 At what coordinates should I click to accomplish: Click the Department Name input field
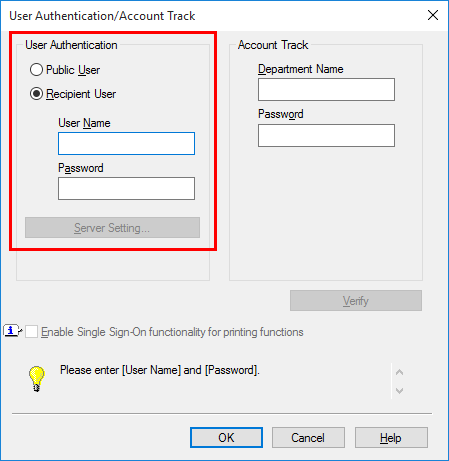tap(326, 89)
